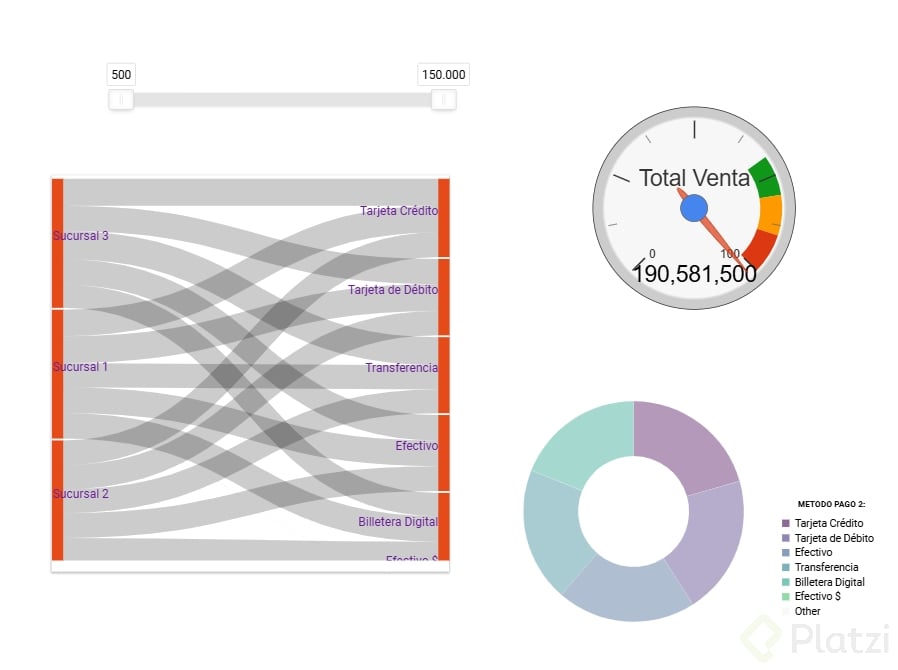Image resolution: width=898 pixels, height=670 pixels.
Task: Click the Other legend entry
Action: pos(807,611)
